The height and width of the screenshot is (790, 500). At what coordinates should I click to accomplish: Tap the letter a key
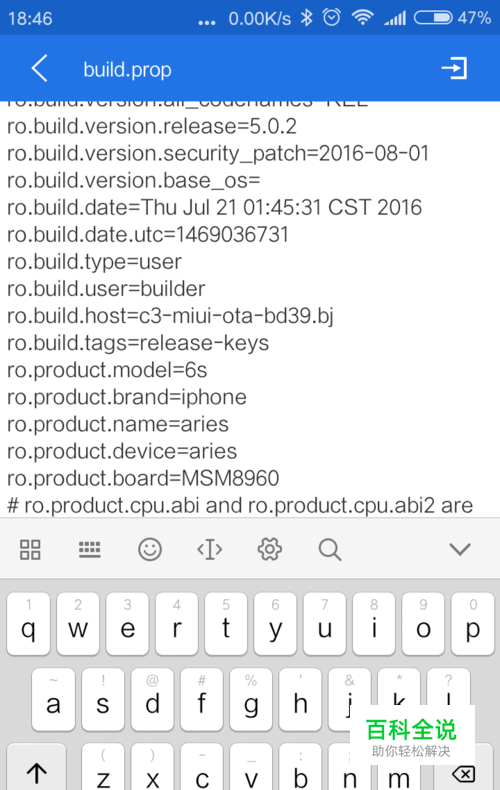53,699
